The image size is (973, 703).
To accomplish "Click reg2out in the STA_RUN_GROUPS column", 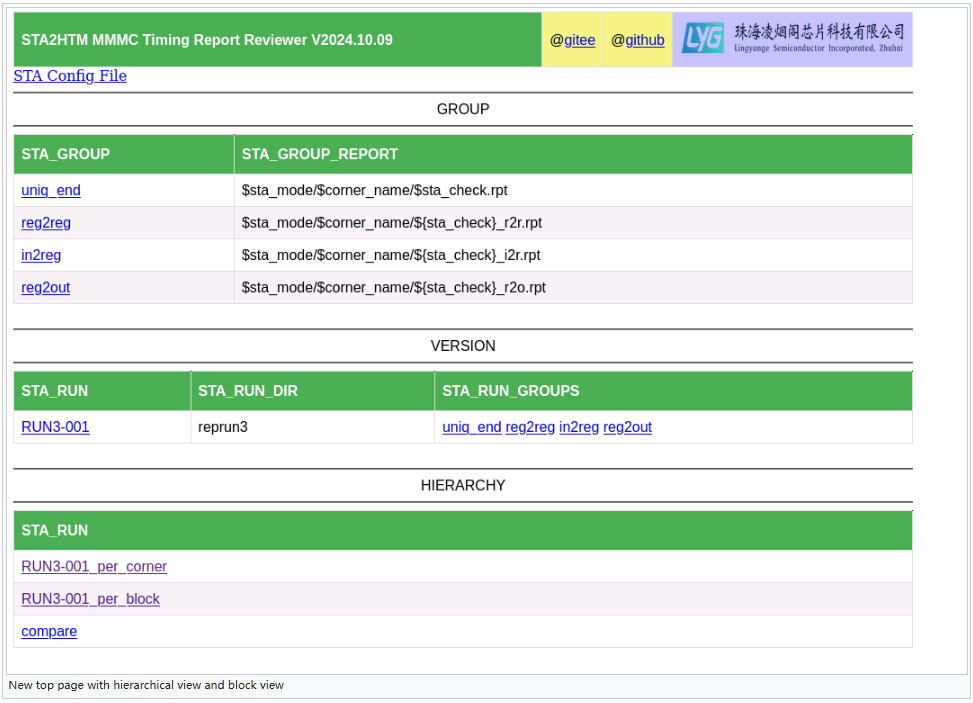I will (627, 427).
